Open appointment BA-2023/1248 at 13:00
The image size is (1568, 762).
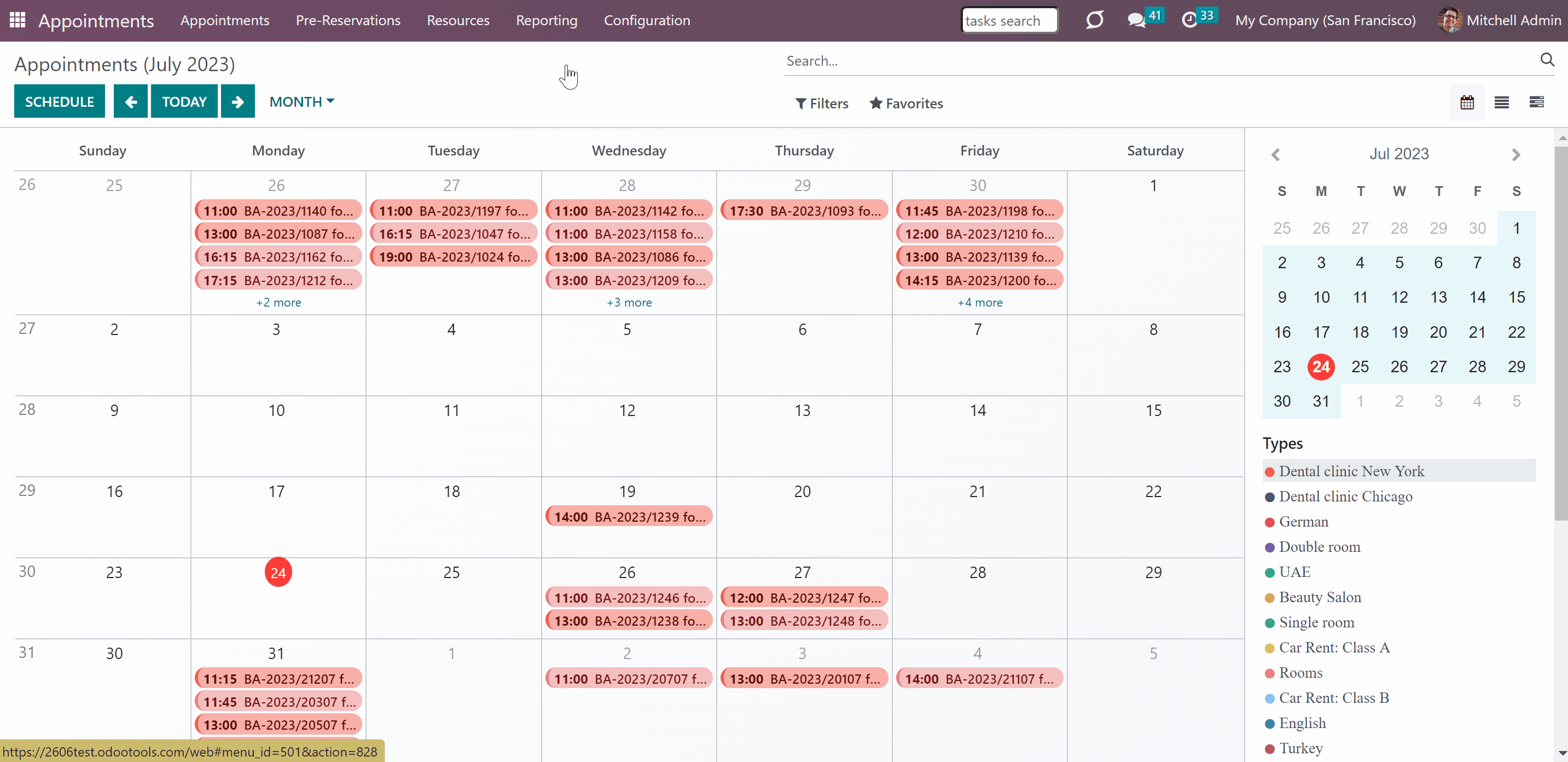point(804,621)
